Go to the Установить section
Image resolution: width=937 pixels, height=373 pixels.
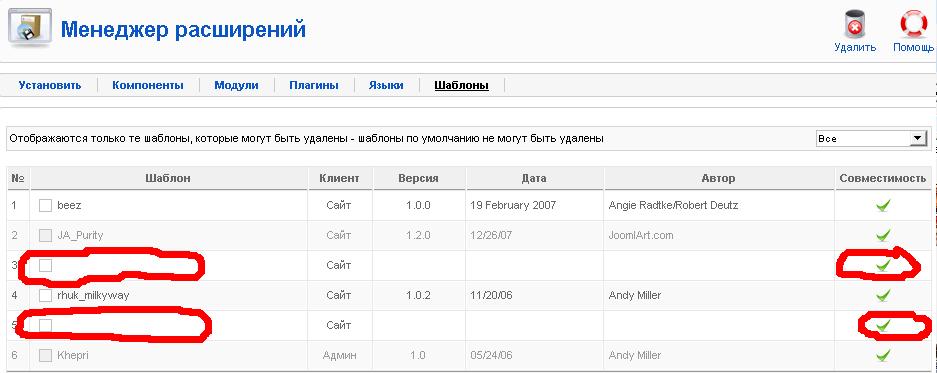pyautogui.click(x=50, y=85)
